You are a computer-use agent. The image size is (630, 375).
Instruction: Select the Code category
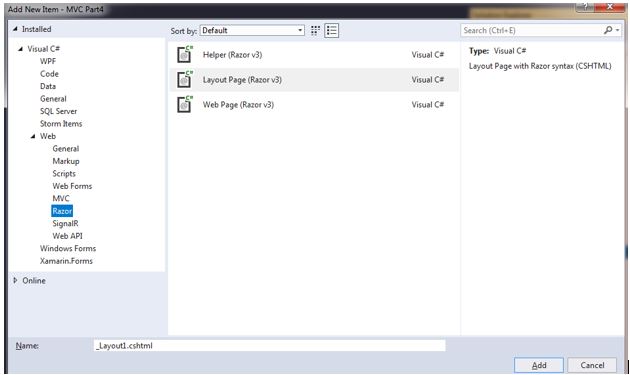49,74
